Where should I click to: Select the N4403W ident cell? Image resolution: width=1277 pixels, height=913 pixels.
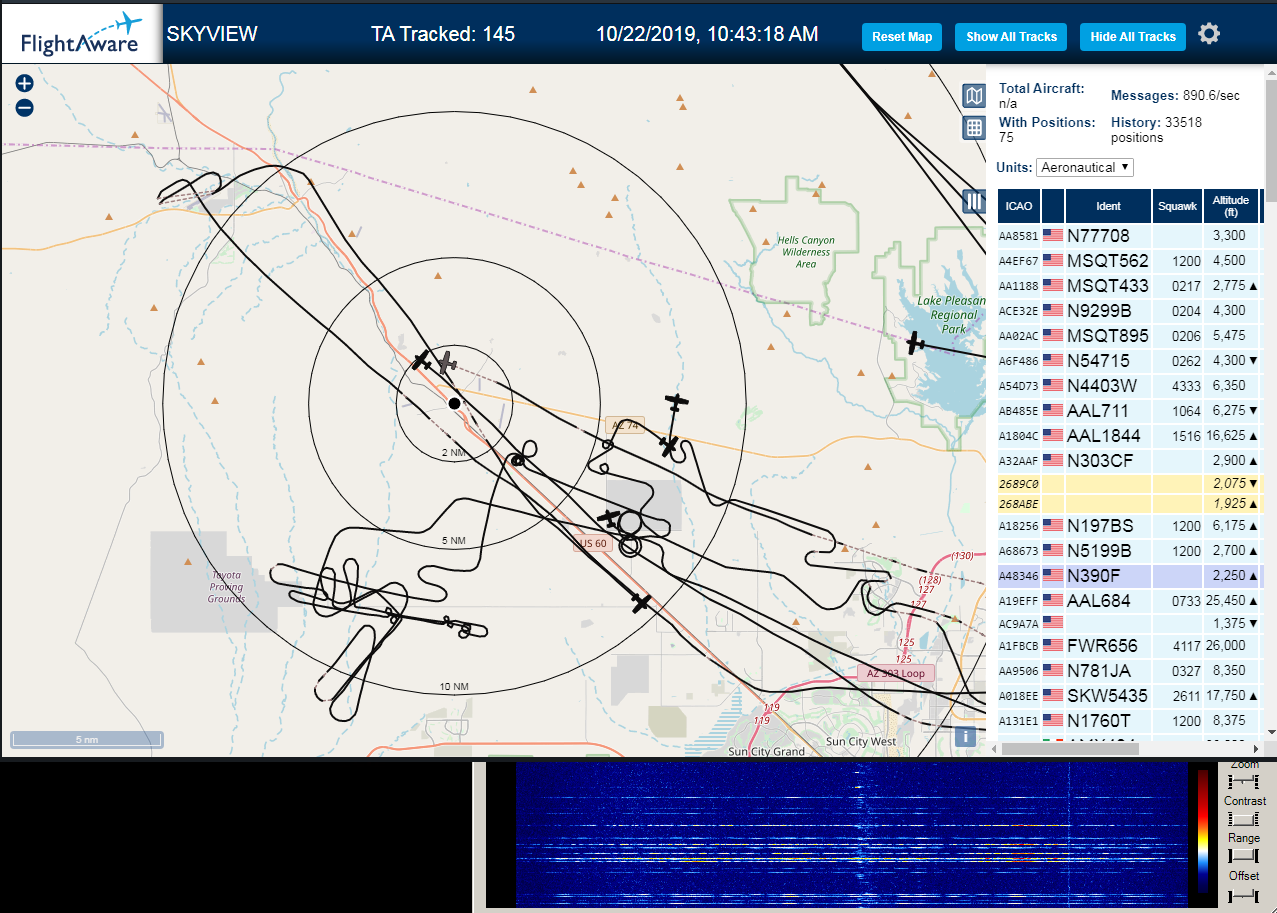(x=1108, y=386)
